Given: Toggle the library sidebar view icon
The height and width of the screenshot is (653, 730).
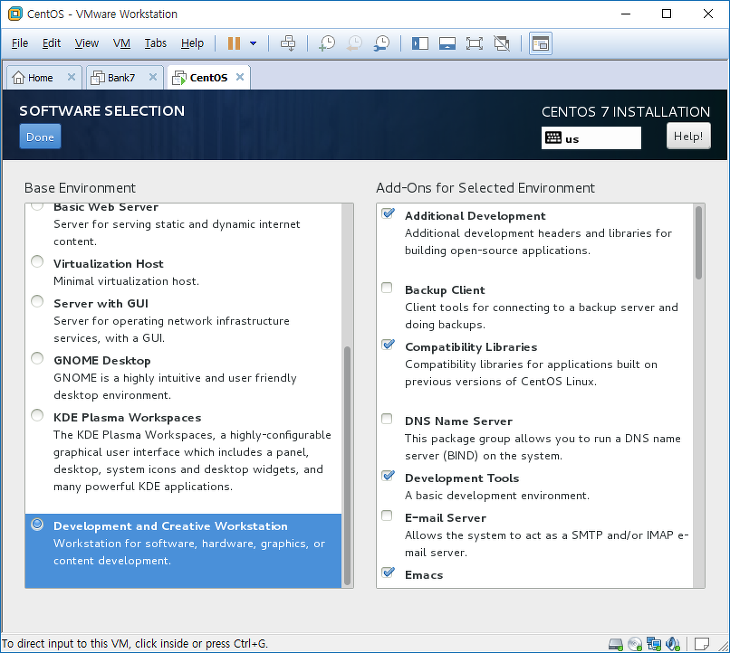Looking at the screenshot, I should click(x=419, y=43).
